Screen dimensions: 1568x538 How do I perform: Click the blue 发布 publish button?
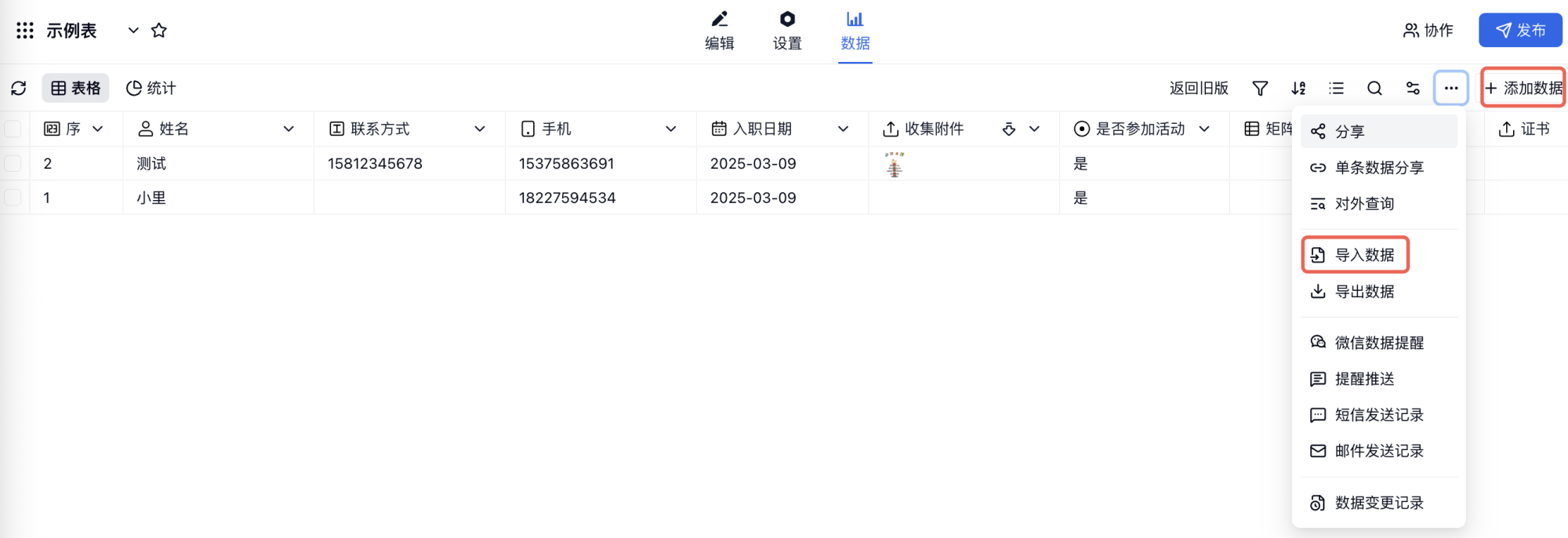click(1520, 31)
